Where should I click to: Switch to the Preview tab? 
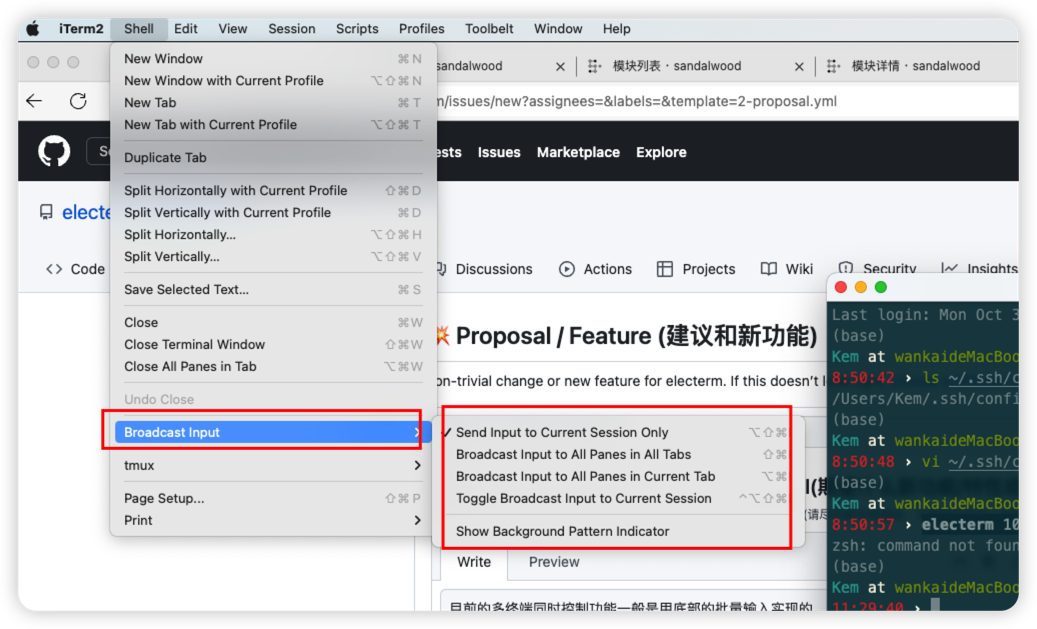[554, 562]
